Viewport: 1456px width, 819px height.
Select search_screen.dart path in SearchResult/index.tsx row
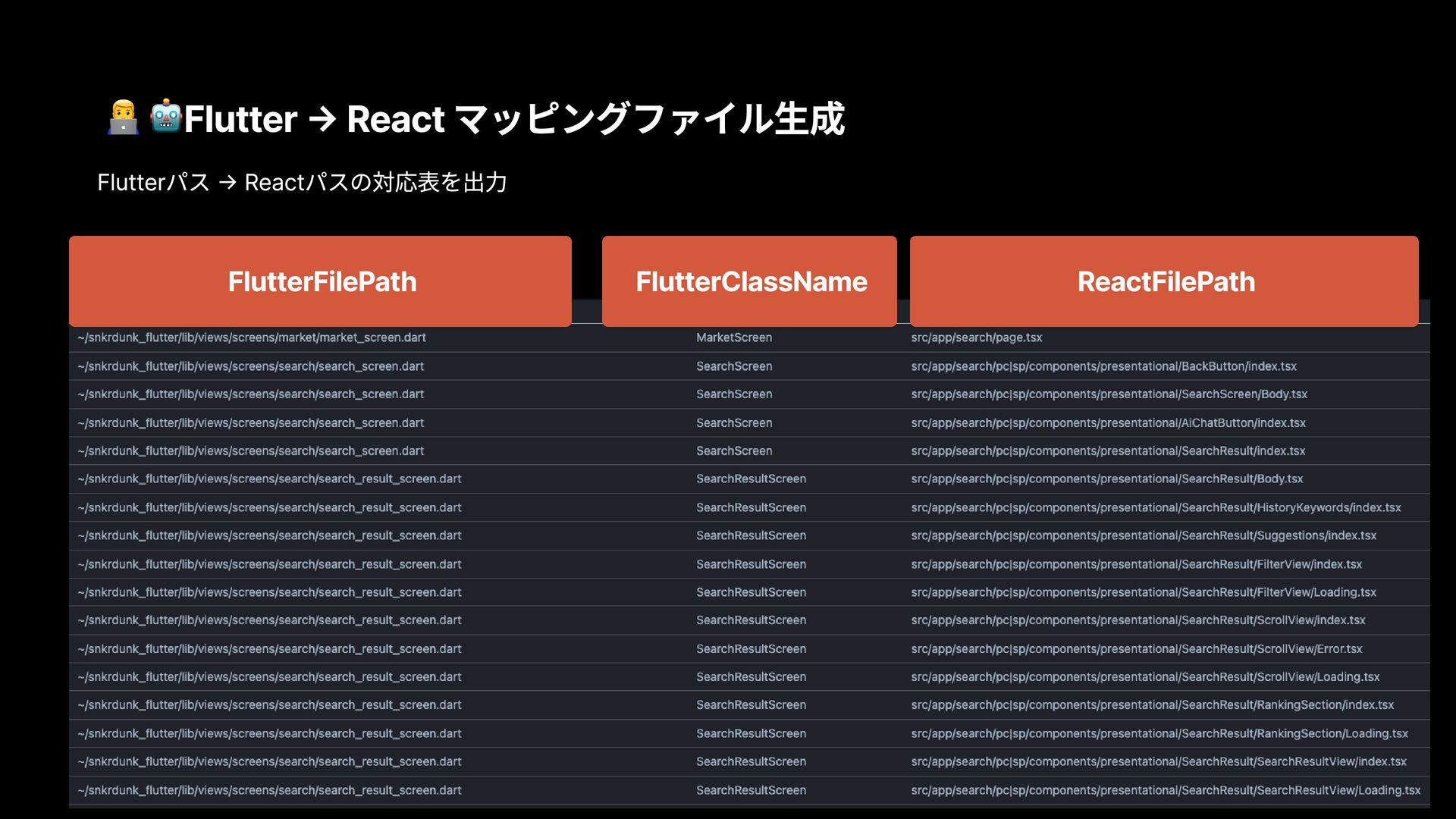pyautogui.click(x=251, y=451)
